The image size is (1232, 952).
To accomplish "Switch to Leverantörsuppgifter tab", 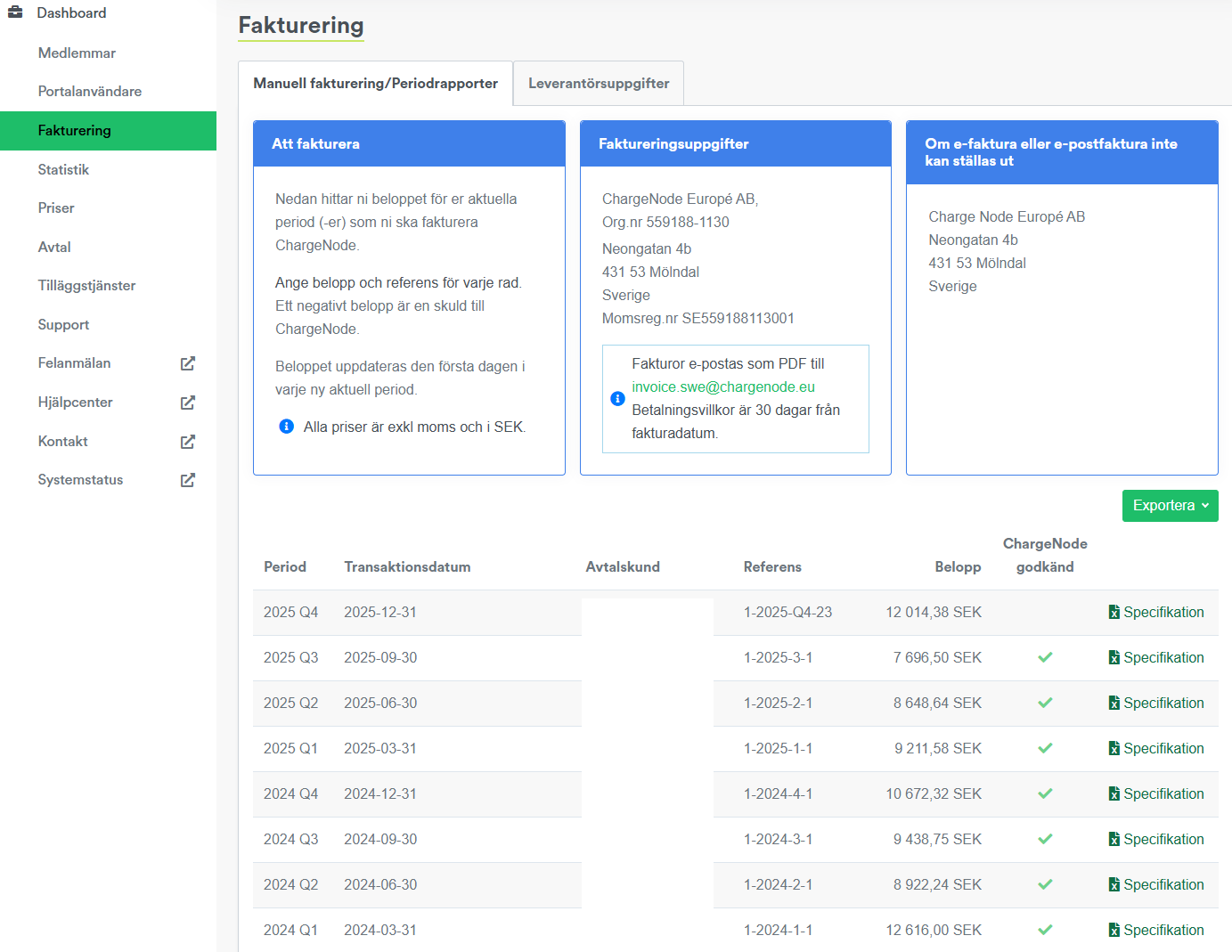I will [599, 84].
